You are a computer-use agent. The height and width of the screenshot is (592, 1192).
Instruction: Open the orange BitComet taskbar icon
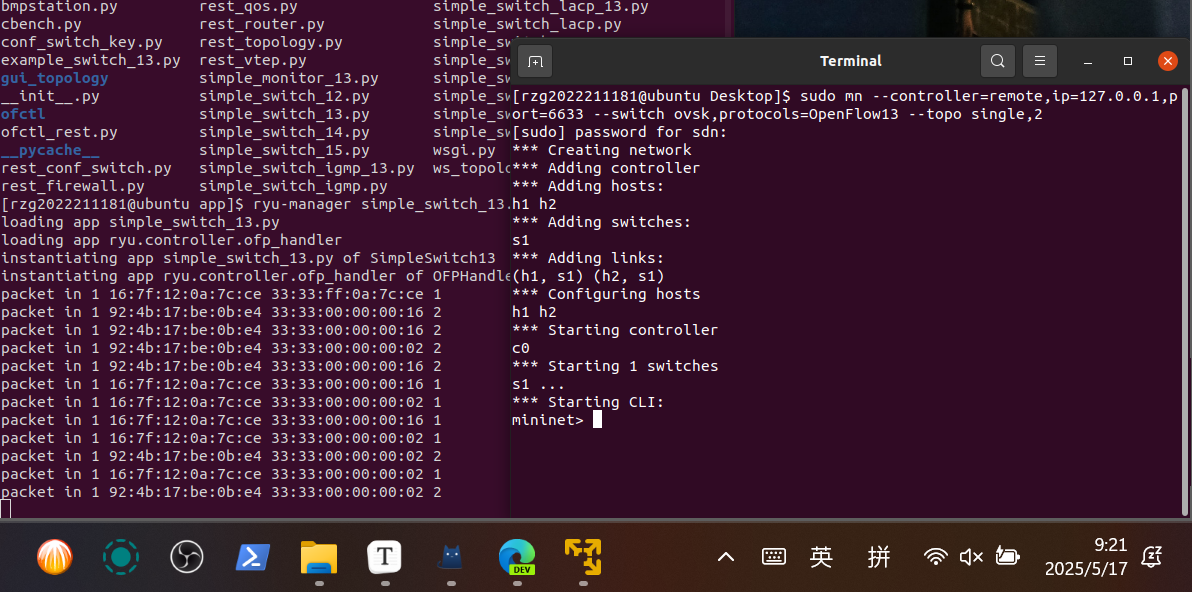coord(55,556)
